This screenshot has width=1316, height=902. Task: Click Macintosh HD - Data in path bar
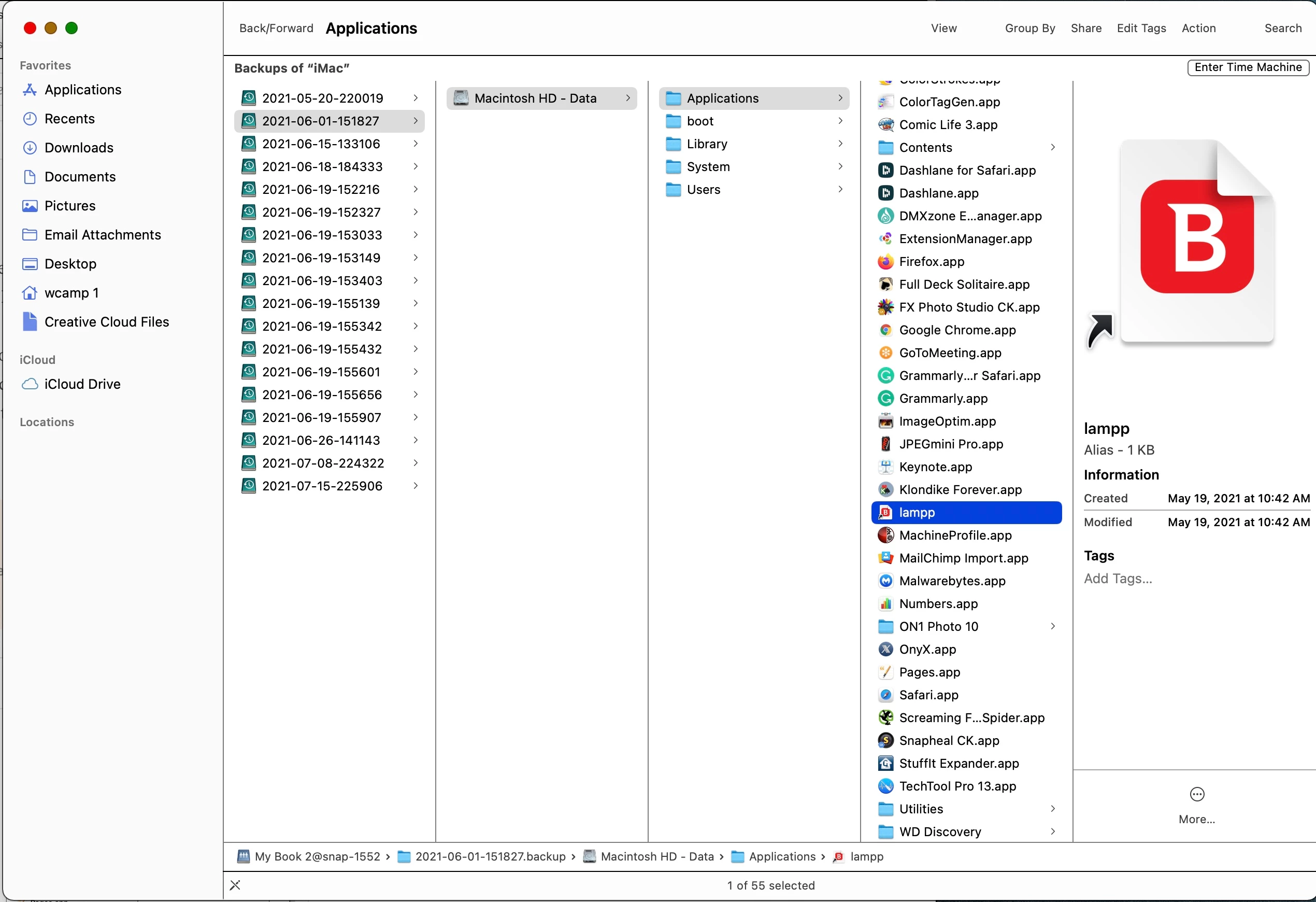pyautogui.click(x=656, y=857)
